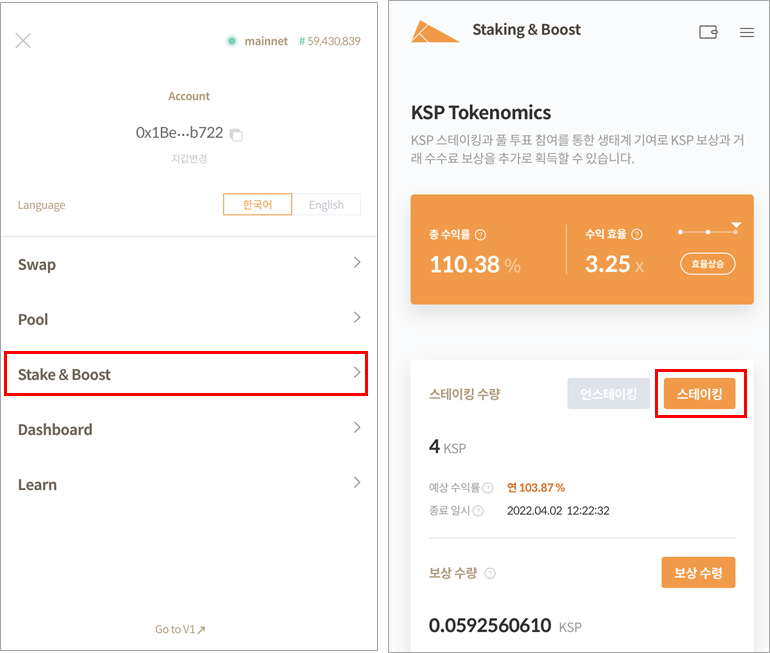Show help icon next to 종료 일시
Image resolution: width=770 pixels, height=653 pixels.
478,511
